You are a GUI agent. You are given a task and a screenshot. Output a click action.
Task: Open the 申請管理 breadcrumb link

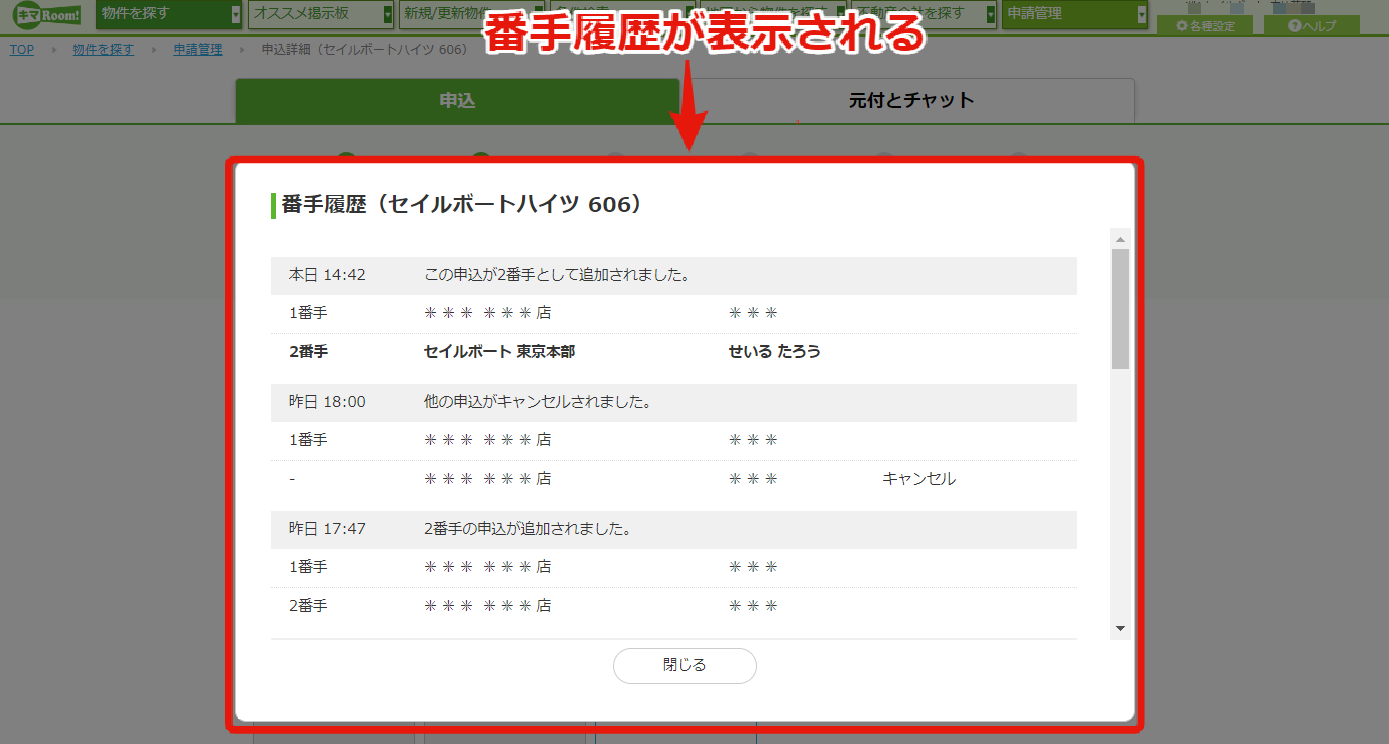[x=198, y=49]
